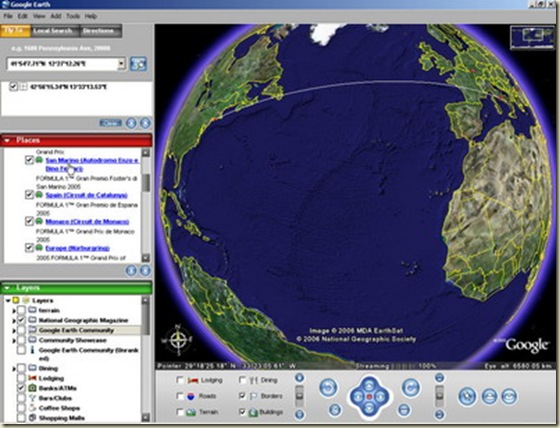Click the Coffee Shops cup icon
Viewport: 560px width, 428px height.
[32, 408]
